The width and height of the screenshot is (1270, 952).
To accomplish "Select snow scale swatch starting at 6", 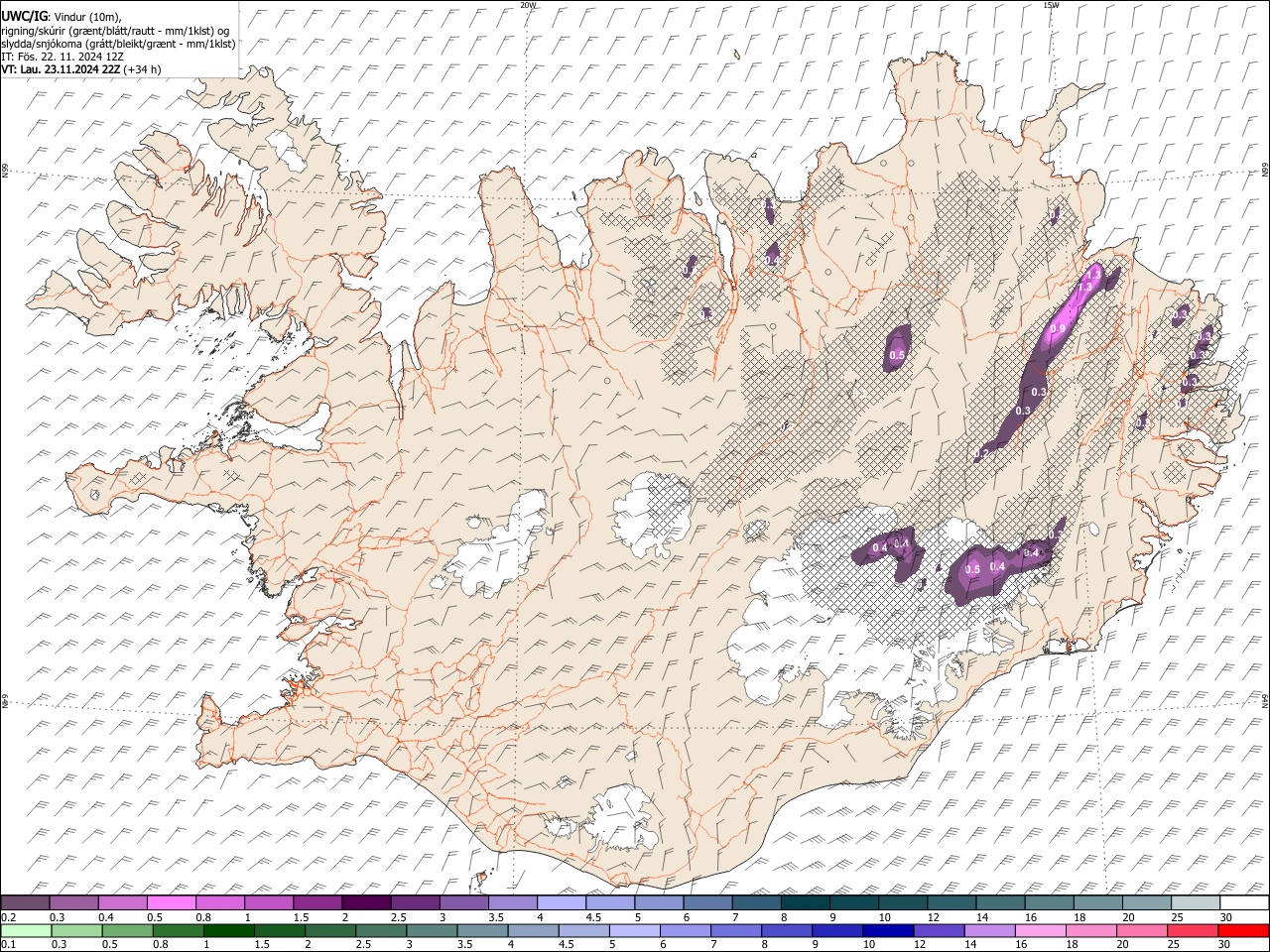I will pyautogui.click(x=706, y=902).
